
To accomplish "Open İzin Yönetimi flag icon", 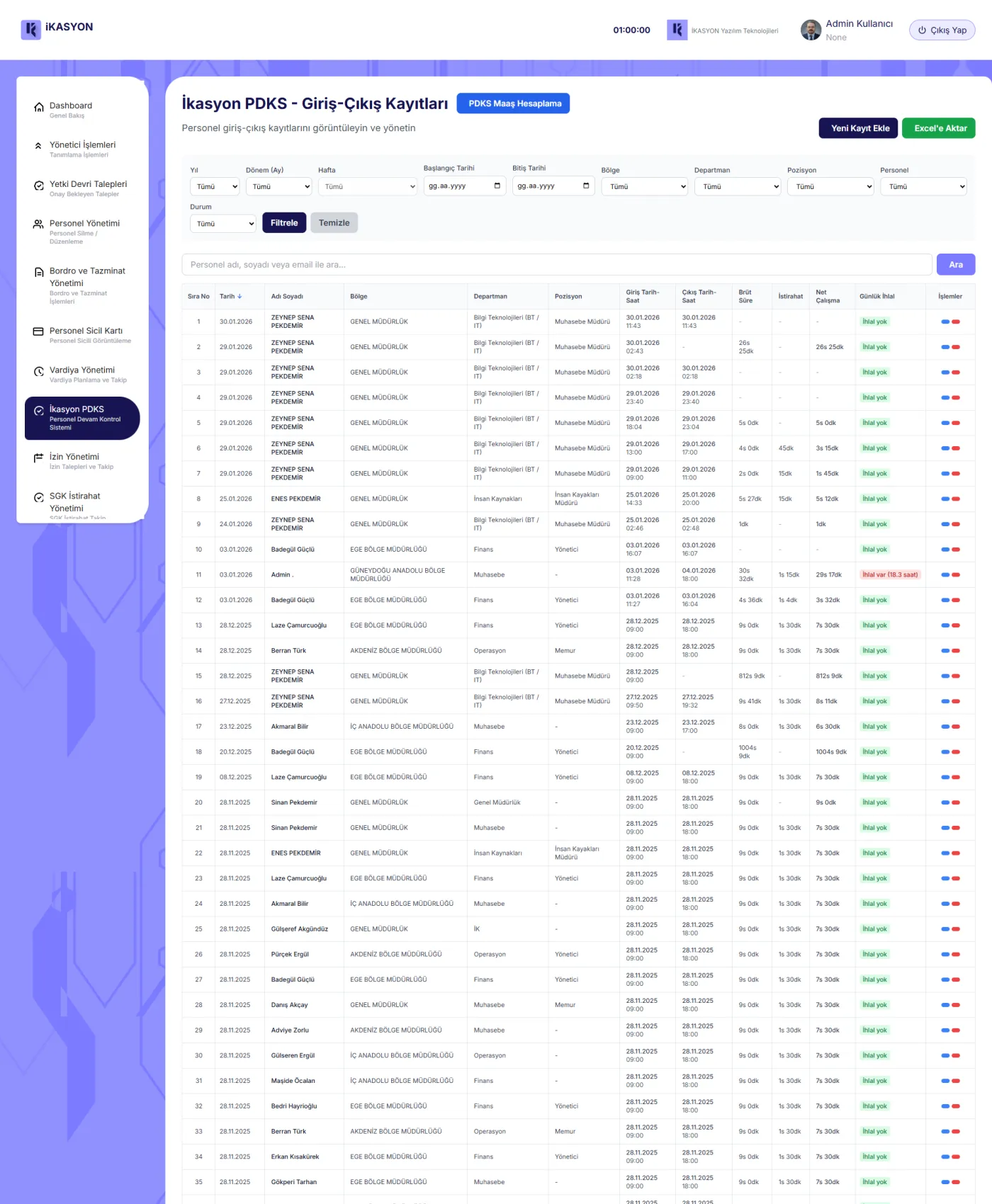I will point(39,458).
